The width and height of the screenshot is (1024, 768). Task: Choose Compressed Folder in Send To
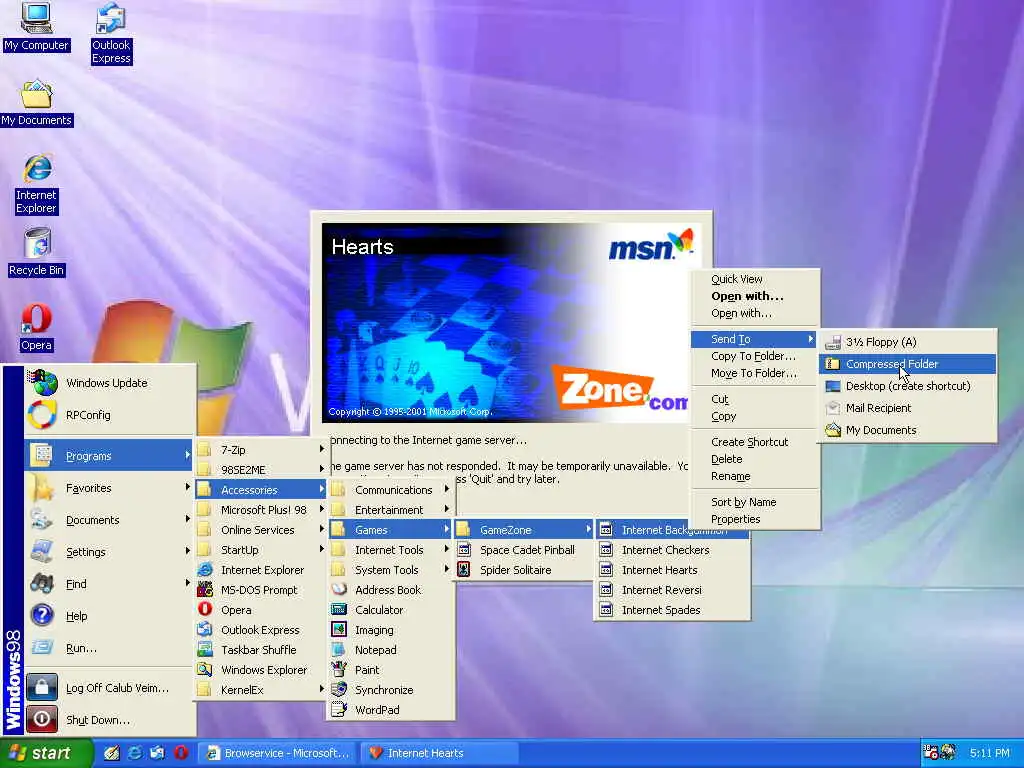[x=908, y=364]
